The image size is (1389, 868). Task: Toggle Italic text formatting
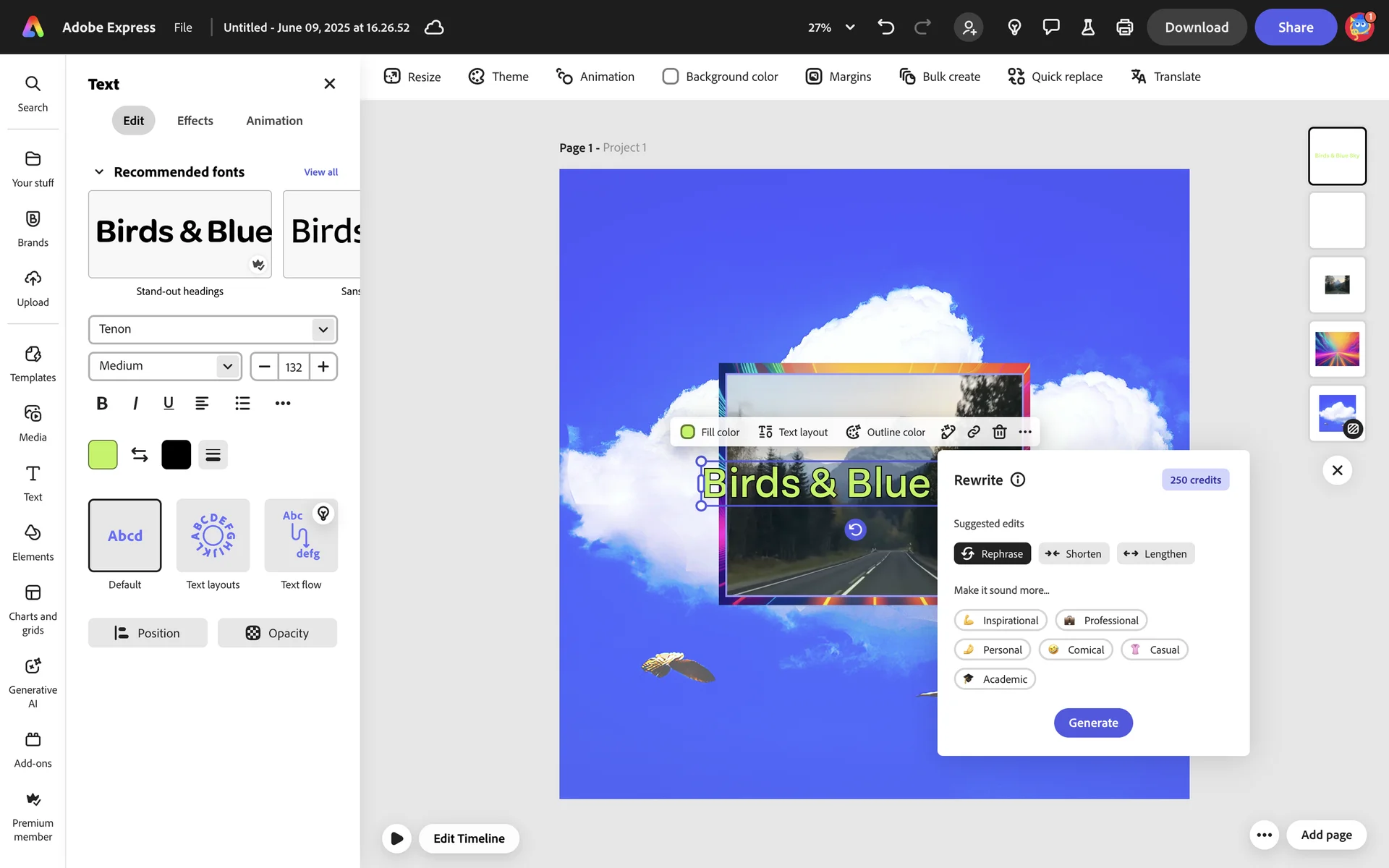[x=135, y=403]
